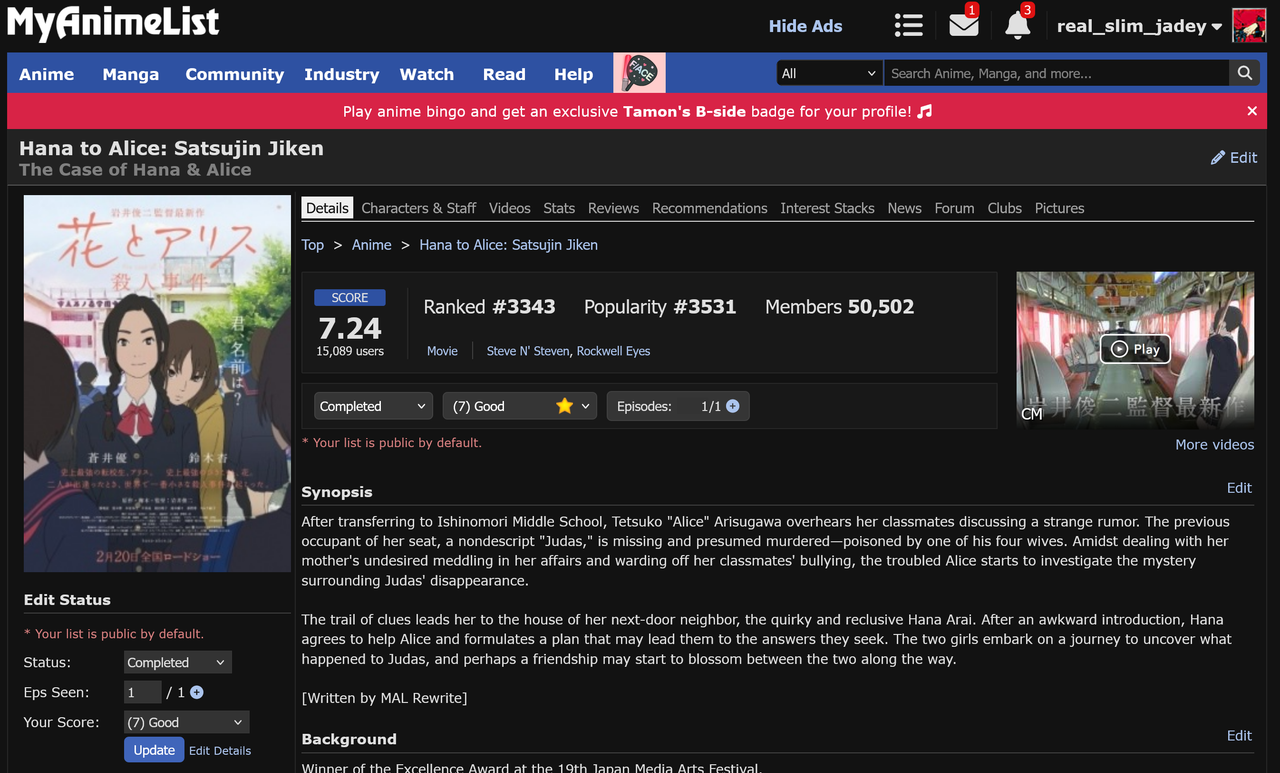Click the pink bingo promo icon in navbar

[x=639, y=73]
